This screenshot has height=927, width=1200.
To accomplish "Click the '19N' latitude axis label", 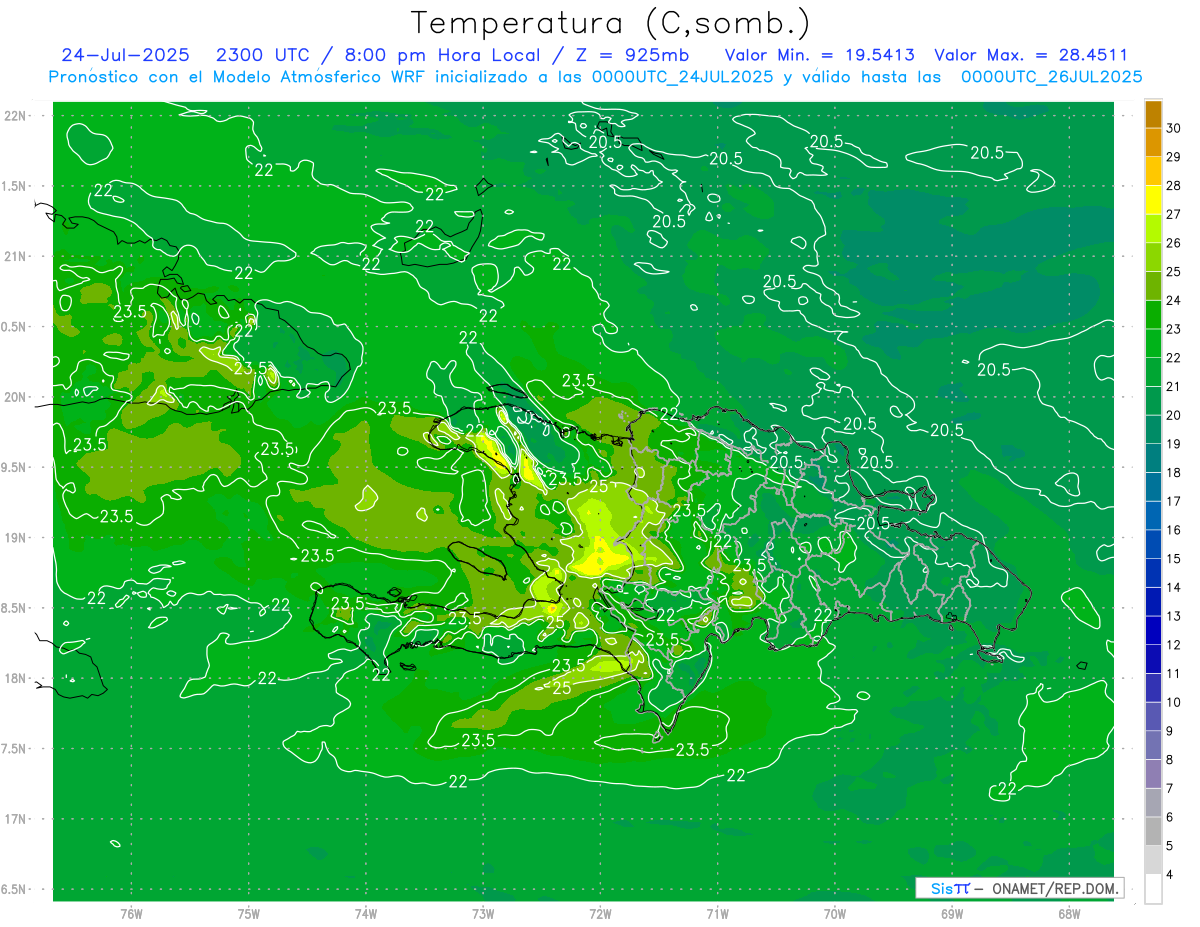I will click(x=17, y=538).
